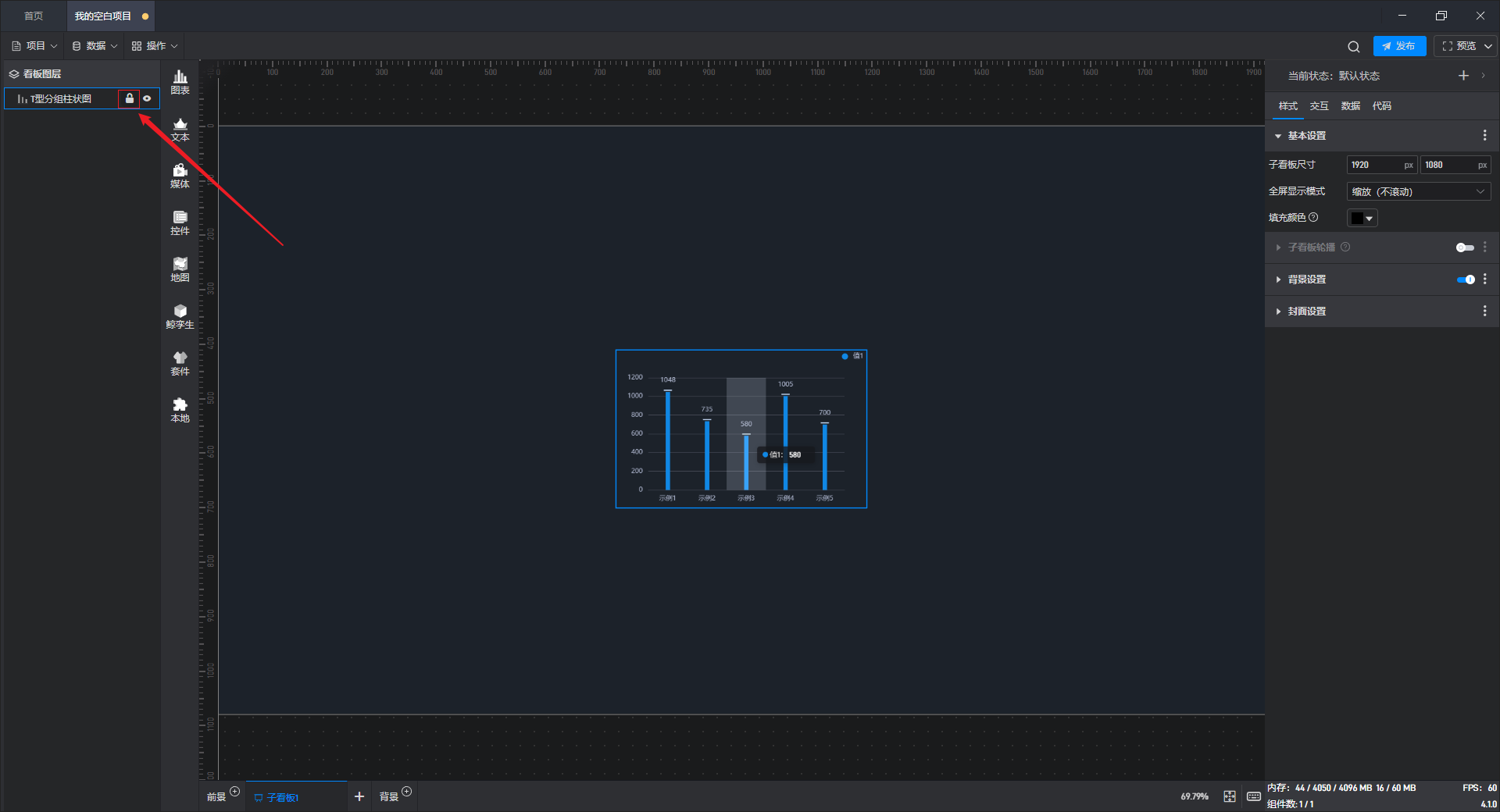This screenshot has width=1500, height=812.
Task: Switch to the 首页 tab
Action: click(x=34, y=16)
